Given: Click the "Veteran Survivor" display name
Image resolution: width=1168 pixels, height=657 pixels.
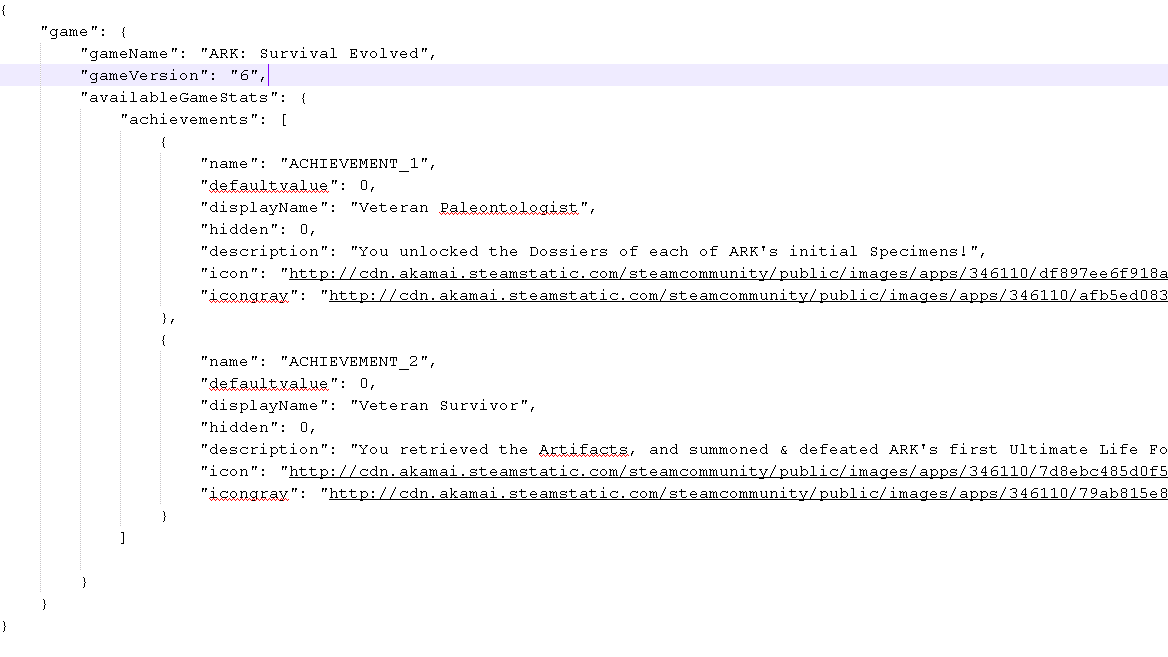Looking at the screenshot, I should (439, 405).
